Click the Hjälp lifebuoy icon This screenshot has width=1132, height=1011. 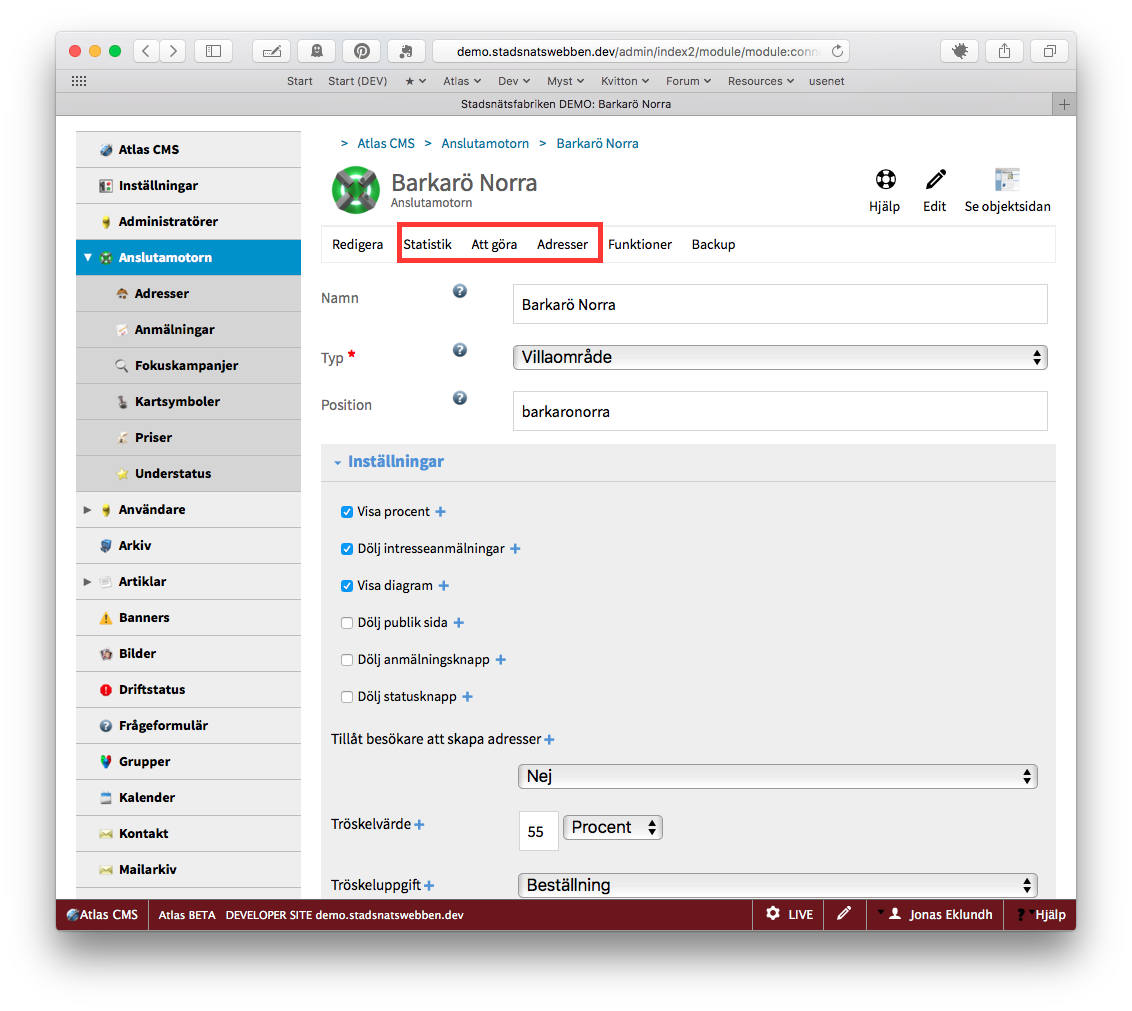tap(884, 181)
